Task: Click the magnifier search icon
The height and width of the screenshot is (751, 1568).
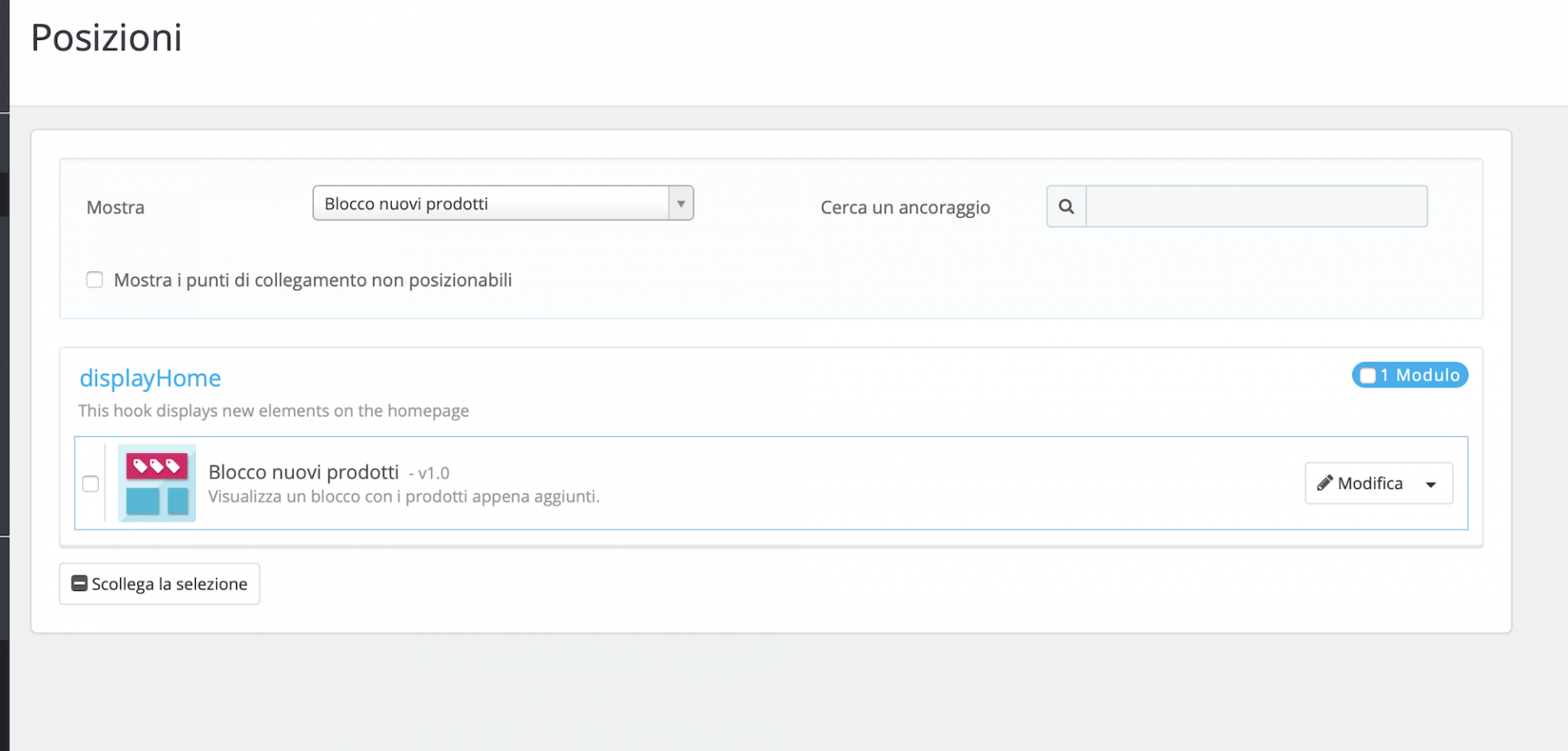Action: click(x=1066, y=207)
